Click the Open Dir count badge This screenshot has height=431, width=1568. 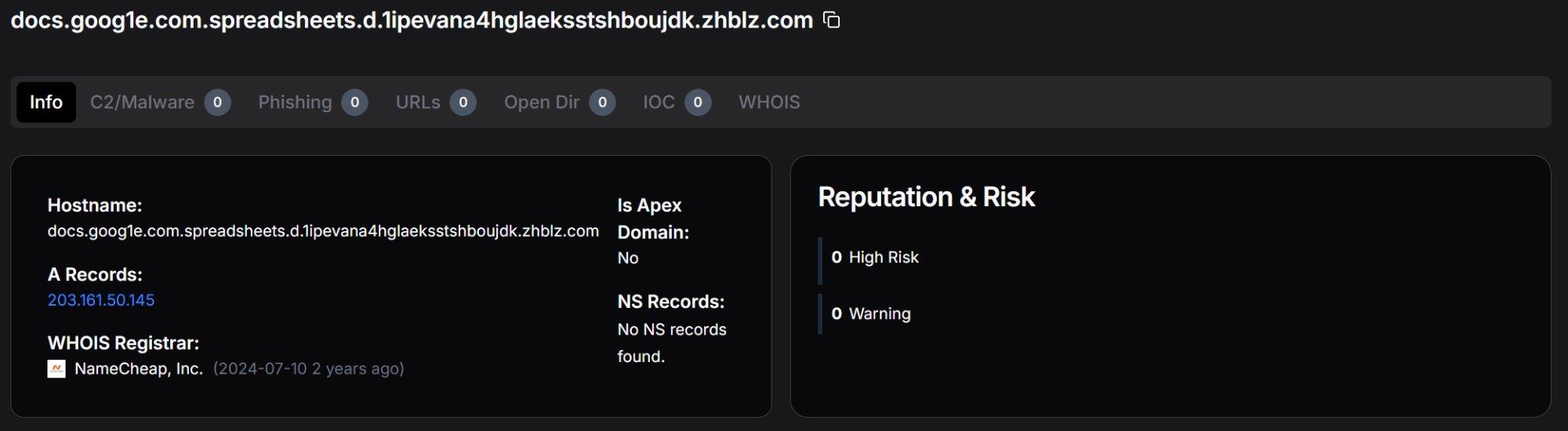602,103
